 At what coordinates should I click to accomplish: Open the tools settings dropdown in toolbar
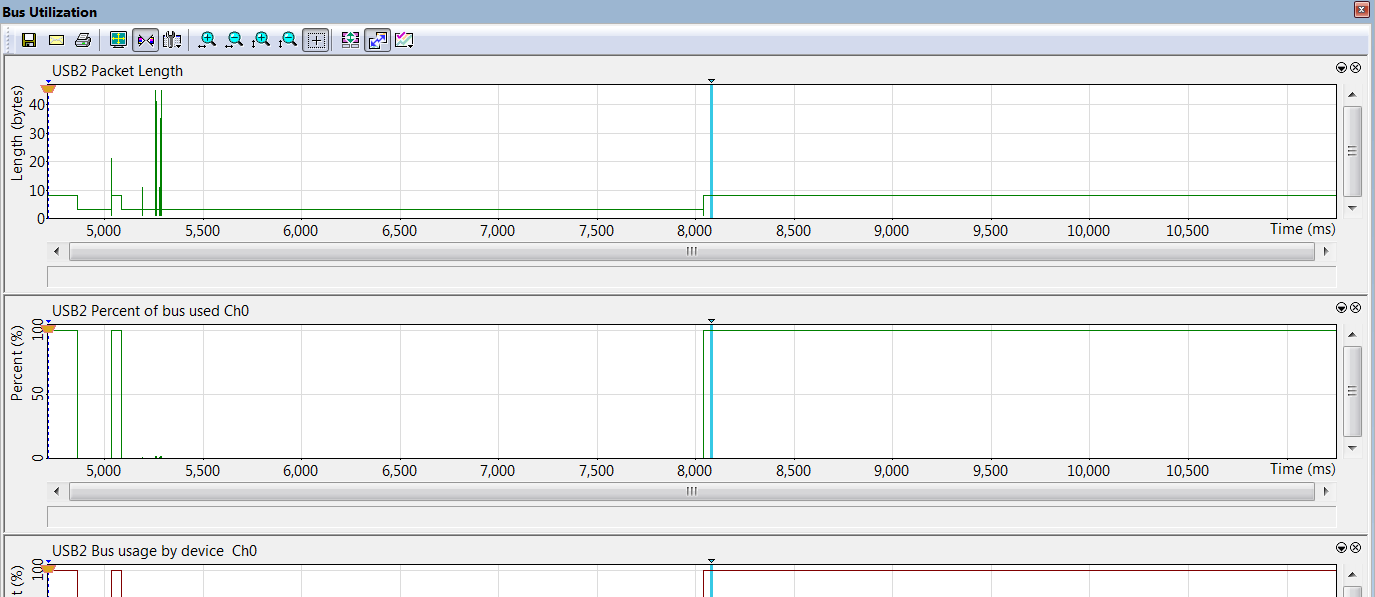(172, 40)
